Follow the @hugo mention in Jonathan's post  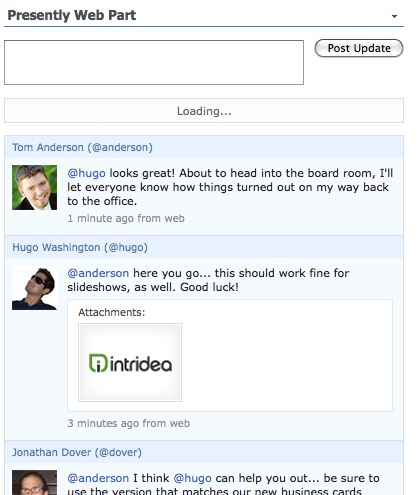coord(192,478)
